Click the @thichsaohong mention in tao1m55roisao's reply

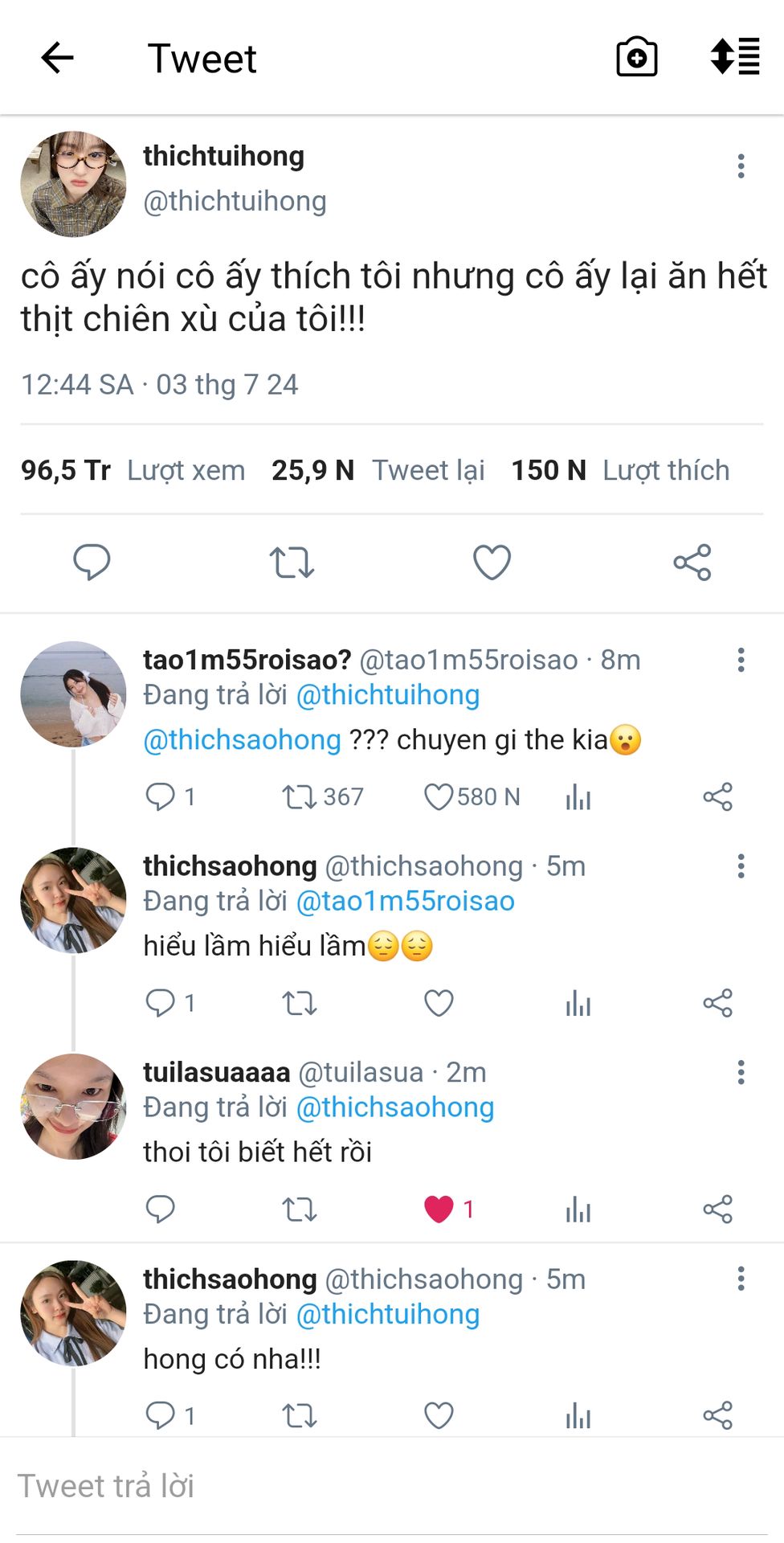(x=242, y=739)
